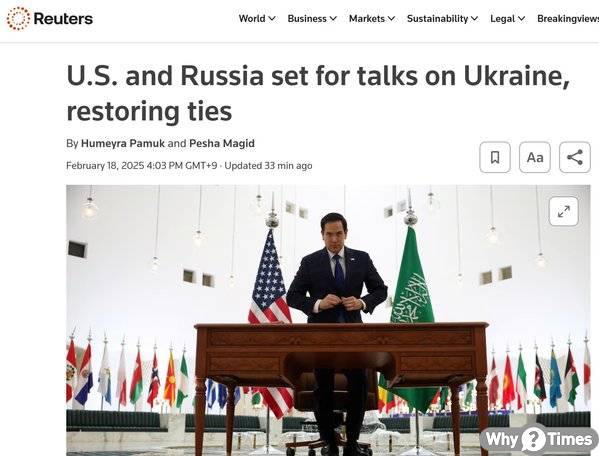
Task: Select the Markets navigation item
Action: click(367, 18)
